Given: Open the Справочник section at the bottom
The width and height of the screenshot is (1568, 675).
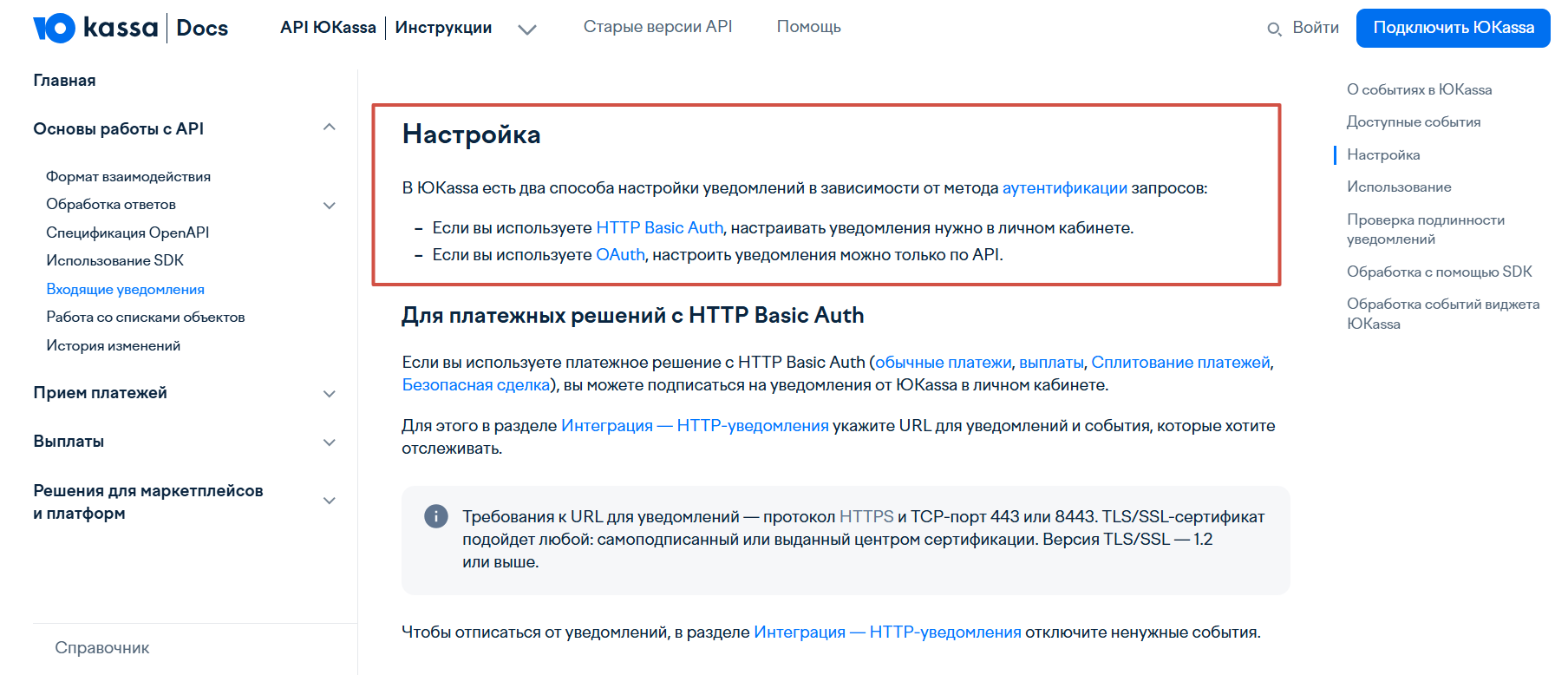Looking at the screenshot, I should [x=102, y=648].
